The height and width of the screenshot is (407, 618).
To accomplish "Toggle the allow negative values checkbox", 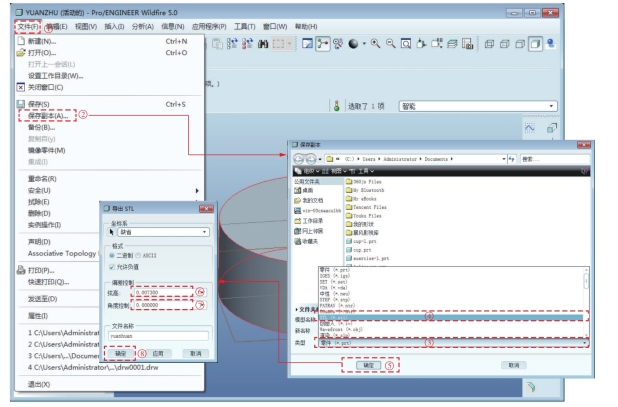I will (112, 267).
